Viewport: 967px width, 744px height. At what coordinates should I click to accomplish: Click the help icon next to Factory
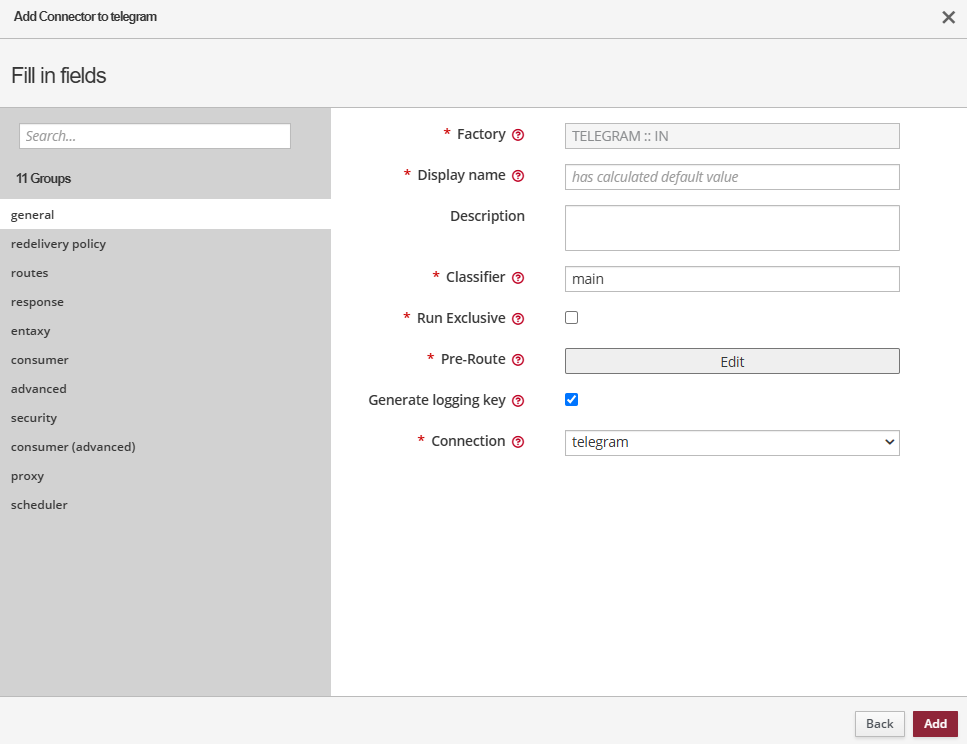pos(518,135)
